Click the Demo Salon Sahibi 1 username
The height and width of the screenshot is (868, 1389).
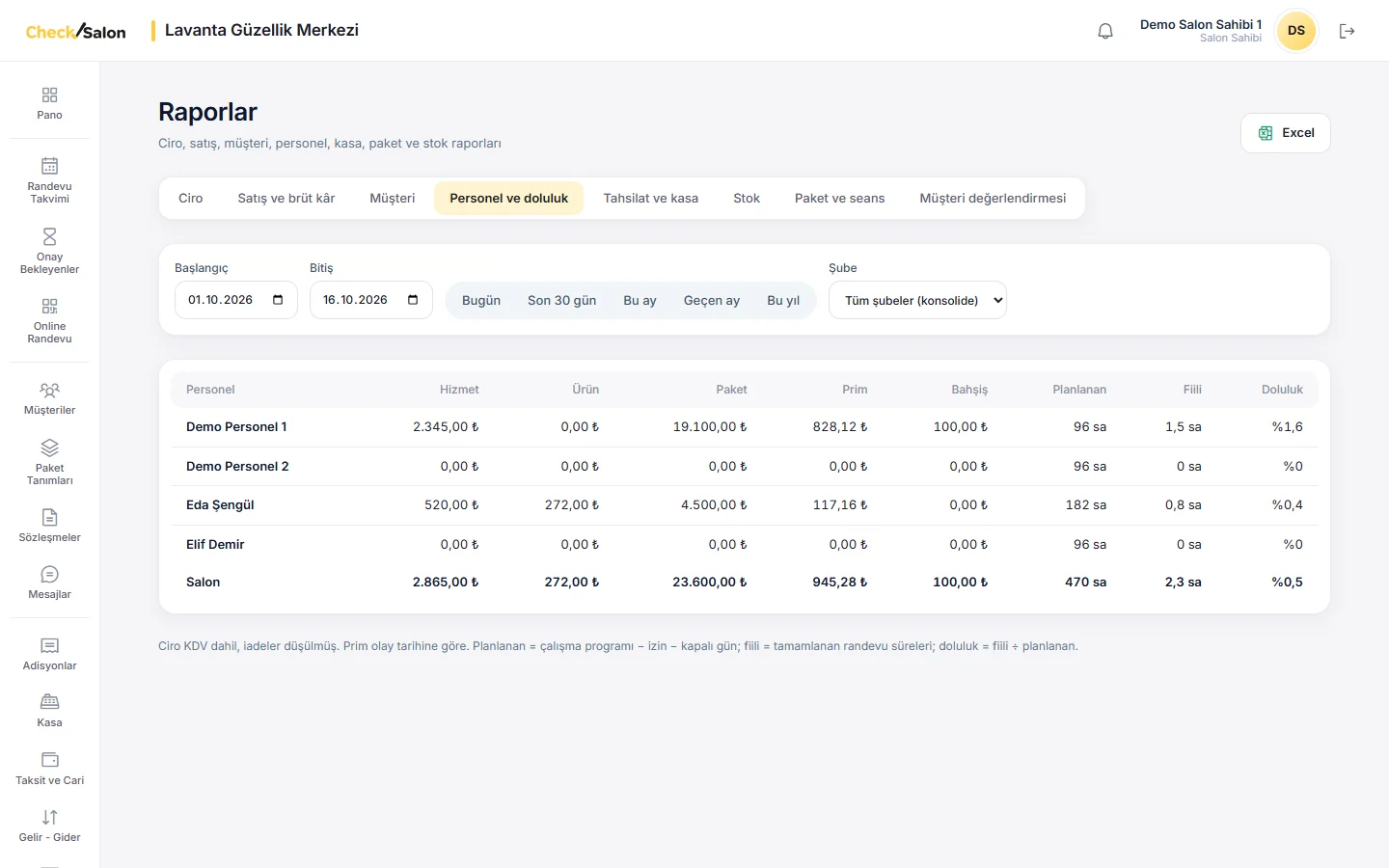(x=1201, y=25)
